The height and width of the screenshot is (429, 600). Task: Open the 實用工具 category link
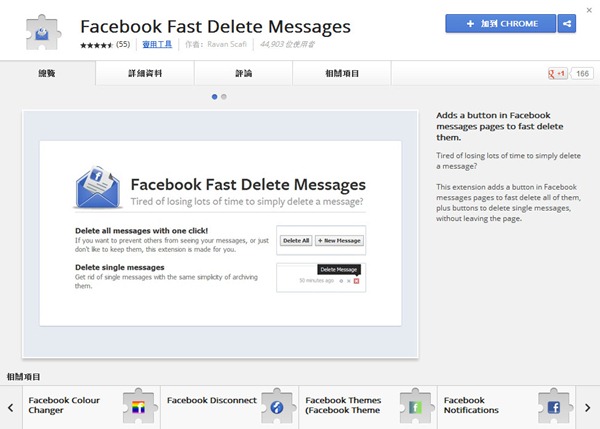click(x=157, y=44)
